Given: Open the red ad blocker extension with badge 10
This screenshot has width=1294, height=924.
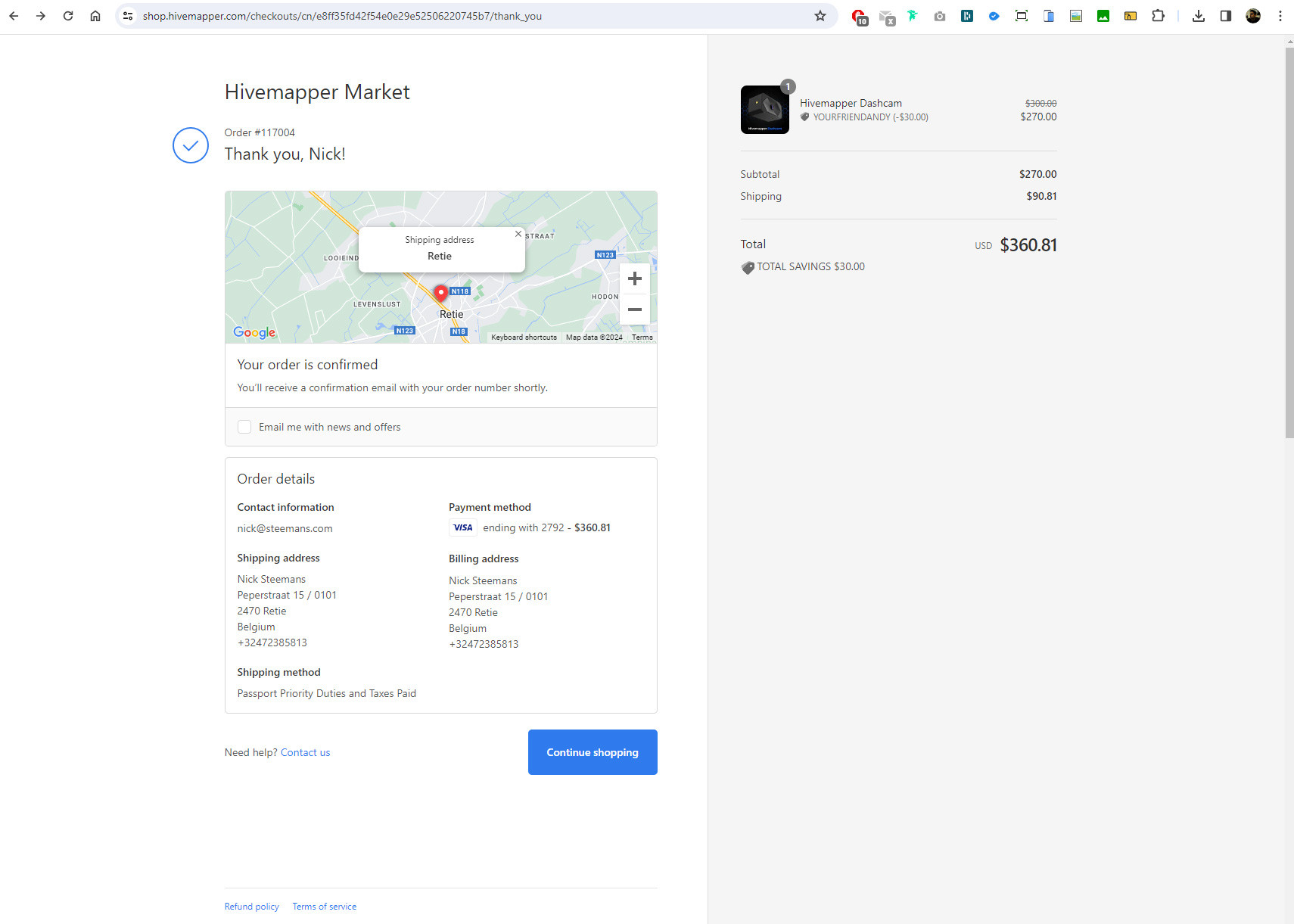Looking at the screenshot, I should 860,17.
